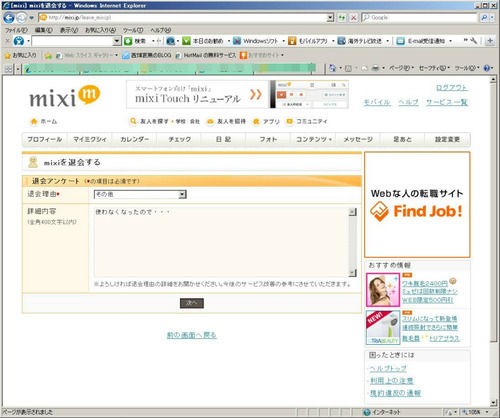Viewport: 500px width, 418px height.
Task: Click the Find Job! advertisement banner
Action: pyautogui.click(x=417, y=205)
